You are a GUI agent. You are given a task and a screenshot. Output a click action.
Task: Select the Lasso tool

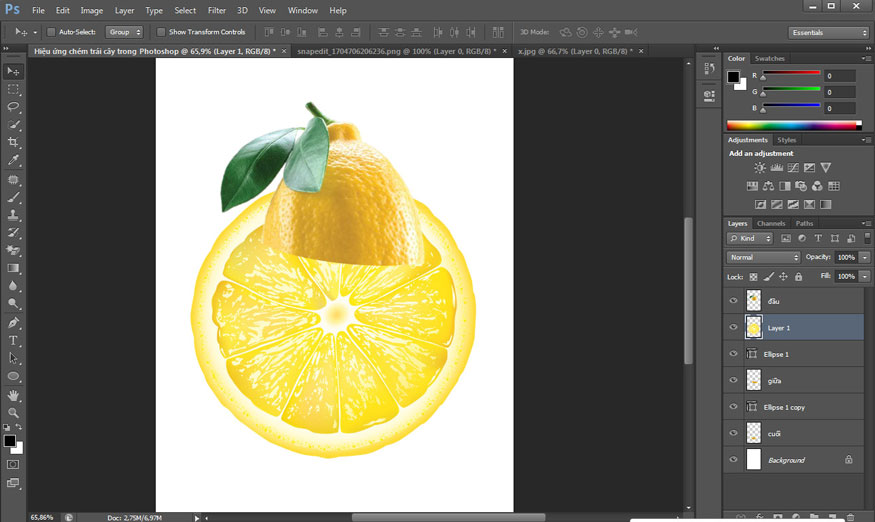click(13, 107)
